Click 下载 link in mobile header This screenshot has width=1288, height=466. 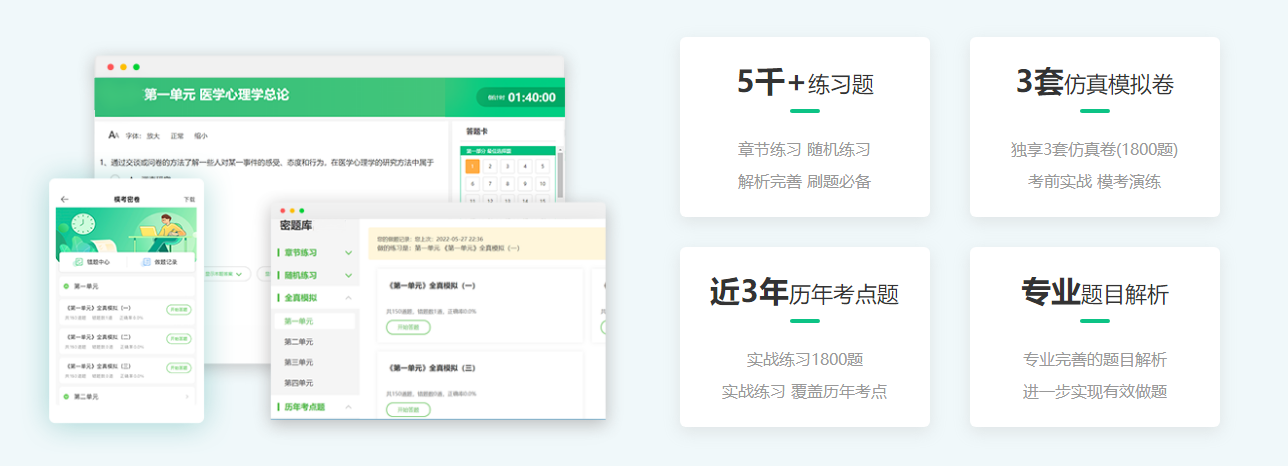[189, 200]
